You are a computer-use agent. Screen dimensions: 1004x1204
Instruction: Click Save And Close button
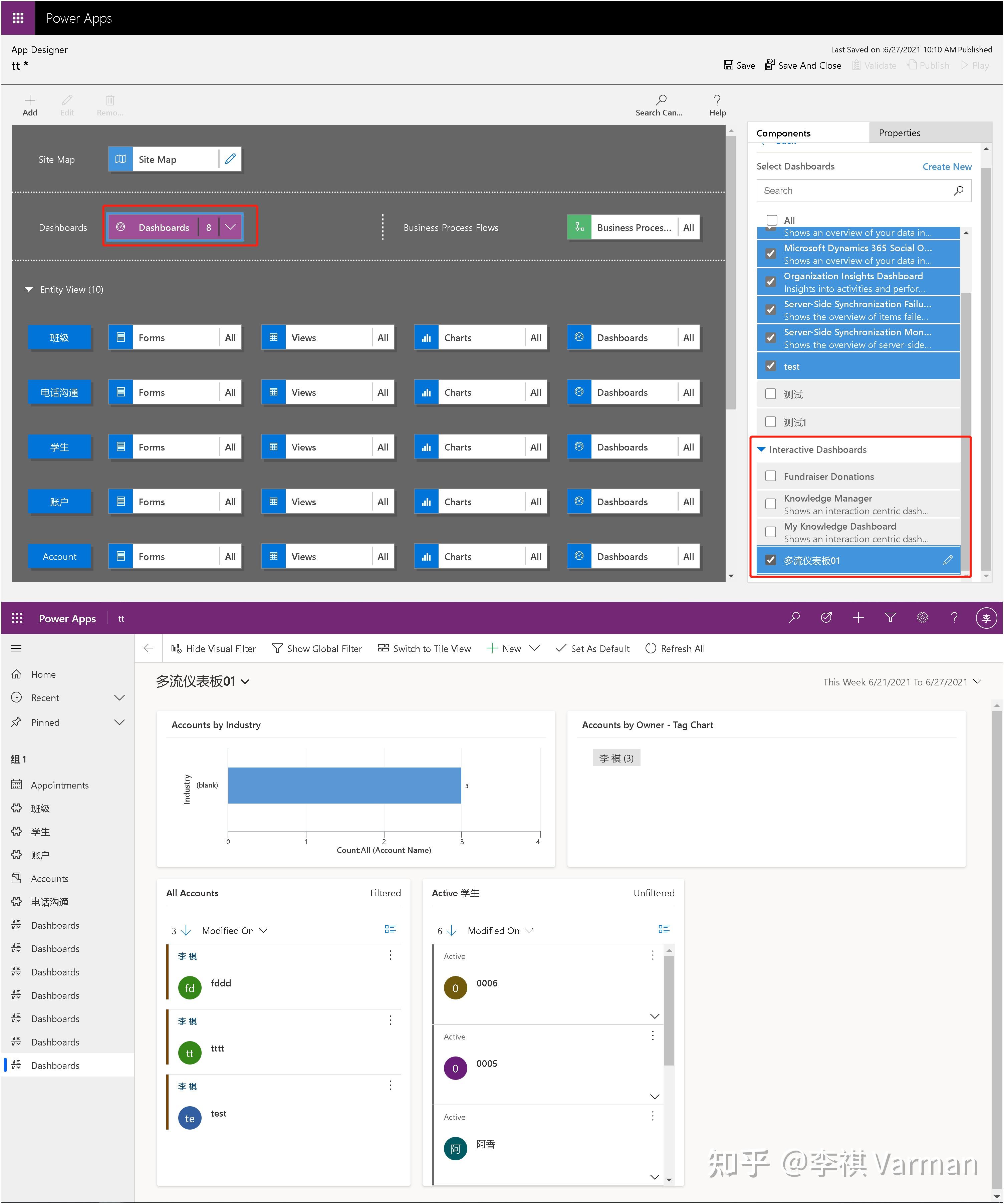(x=803, y=65)
